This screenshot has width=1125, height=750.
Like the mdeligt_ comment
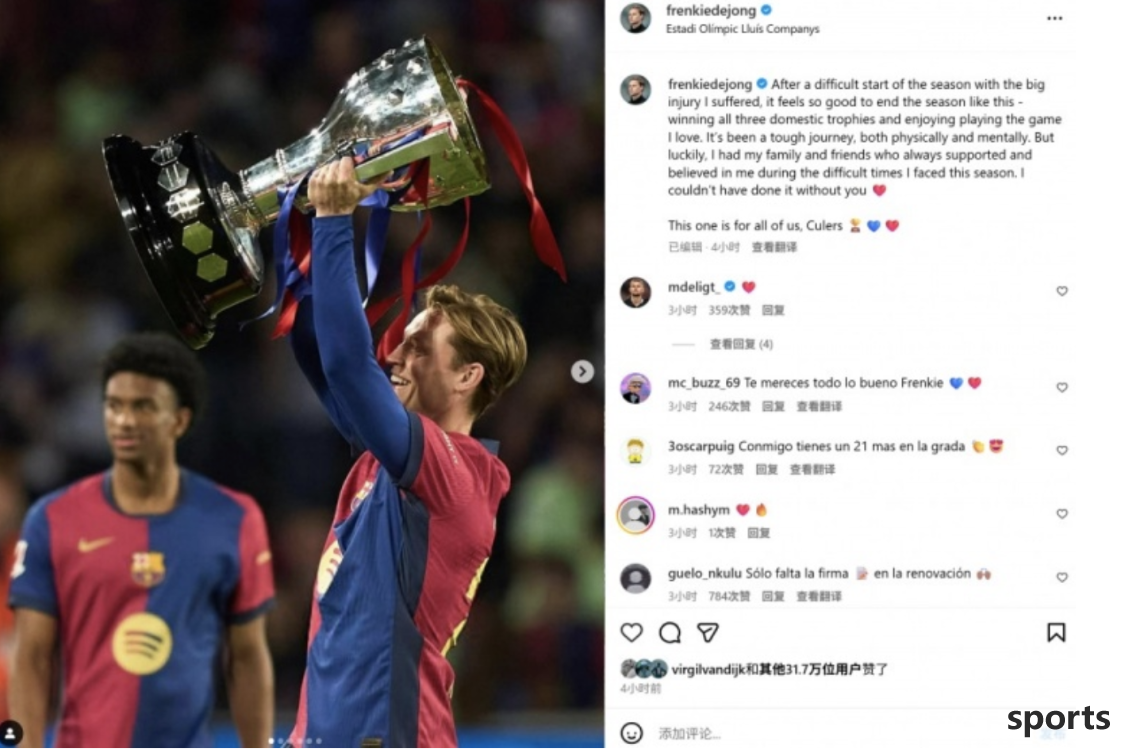(1062, 291)
